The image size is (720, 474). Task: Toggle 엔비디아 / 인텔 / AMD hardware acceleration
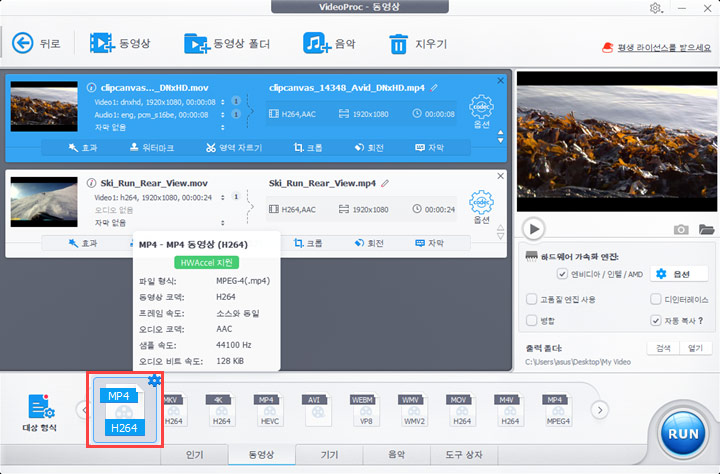(562, 274)
